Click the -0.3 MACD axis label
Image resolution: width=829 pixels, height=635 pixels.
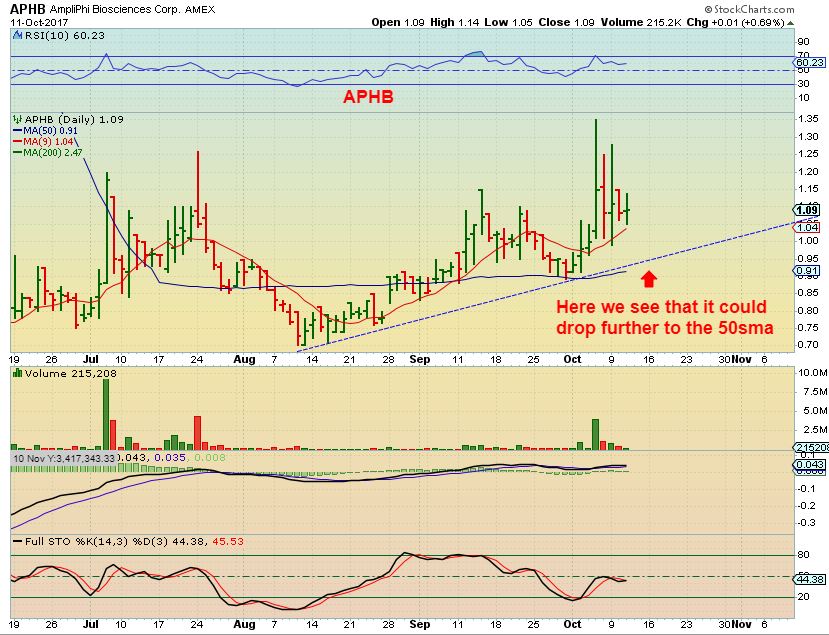click(x=807, y=522)
